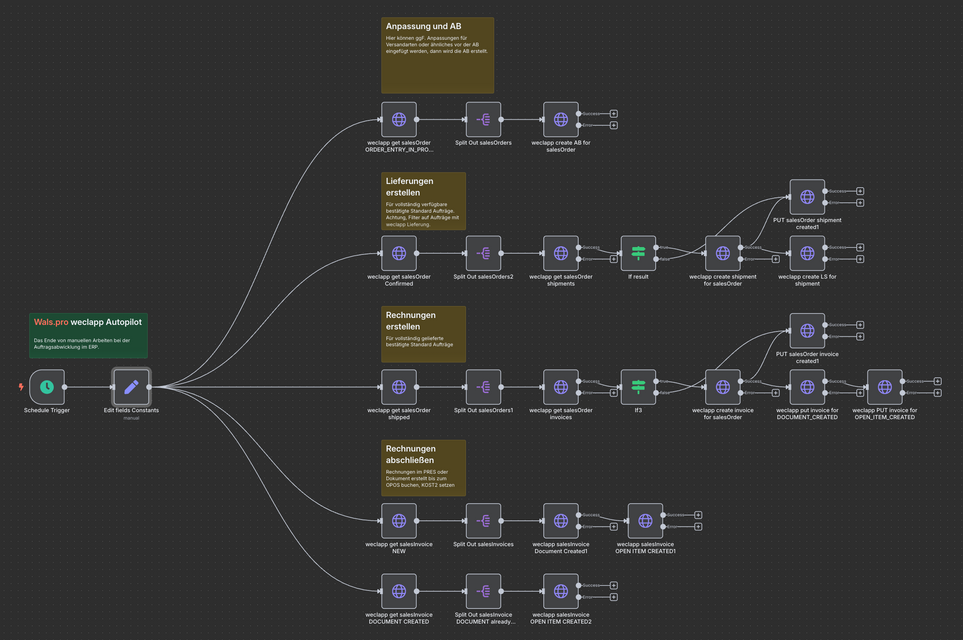Select the weclapp get salesInvoice DOCUMENT CREATED node

(399, 591)
